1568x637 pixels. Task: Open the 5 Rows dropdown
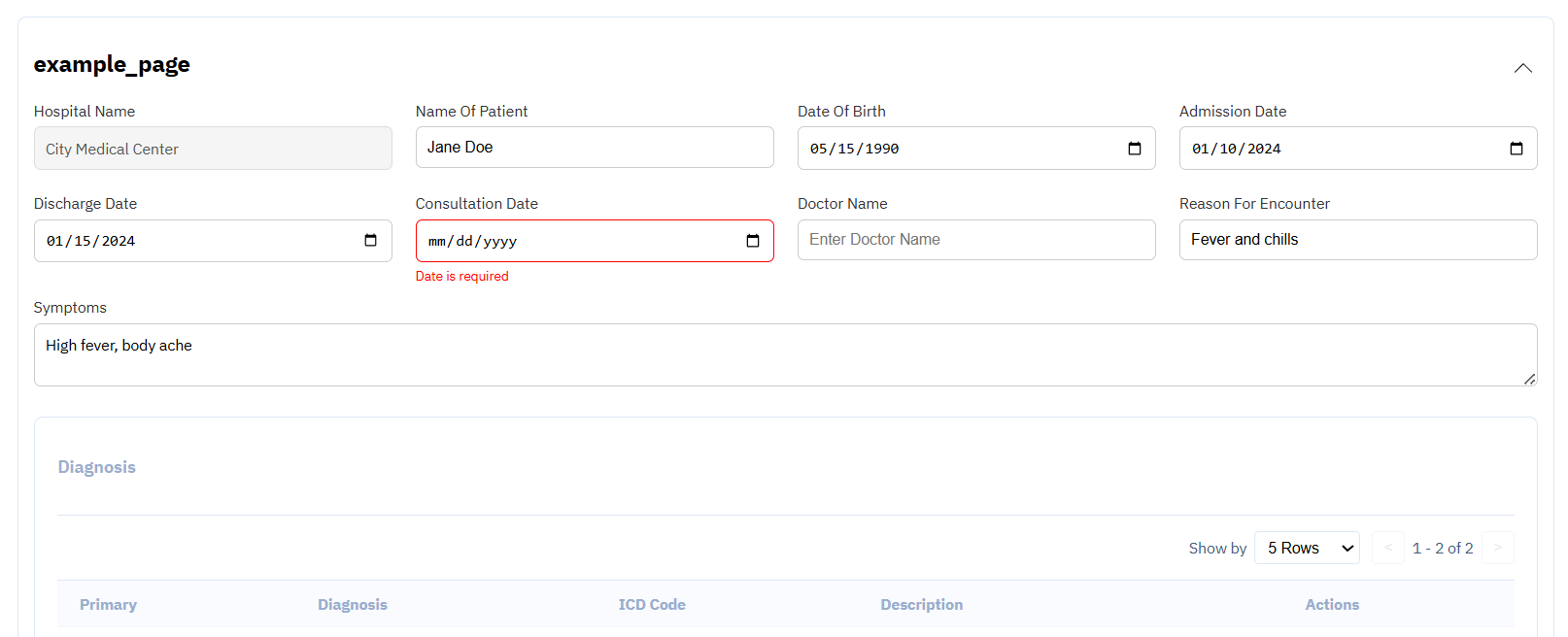coord(1307,548)
